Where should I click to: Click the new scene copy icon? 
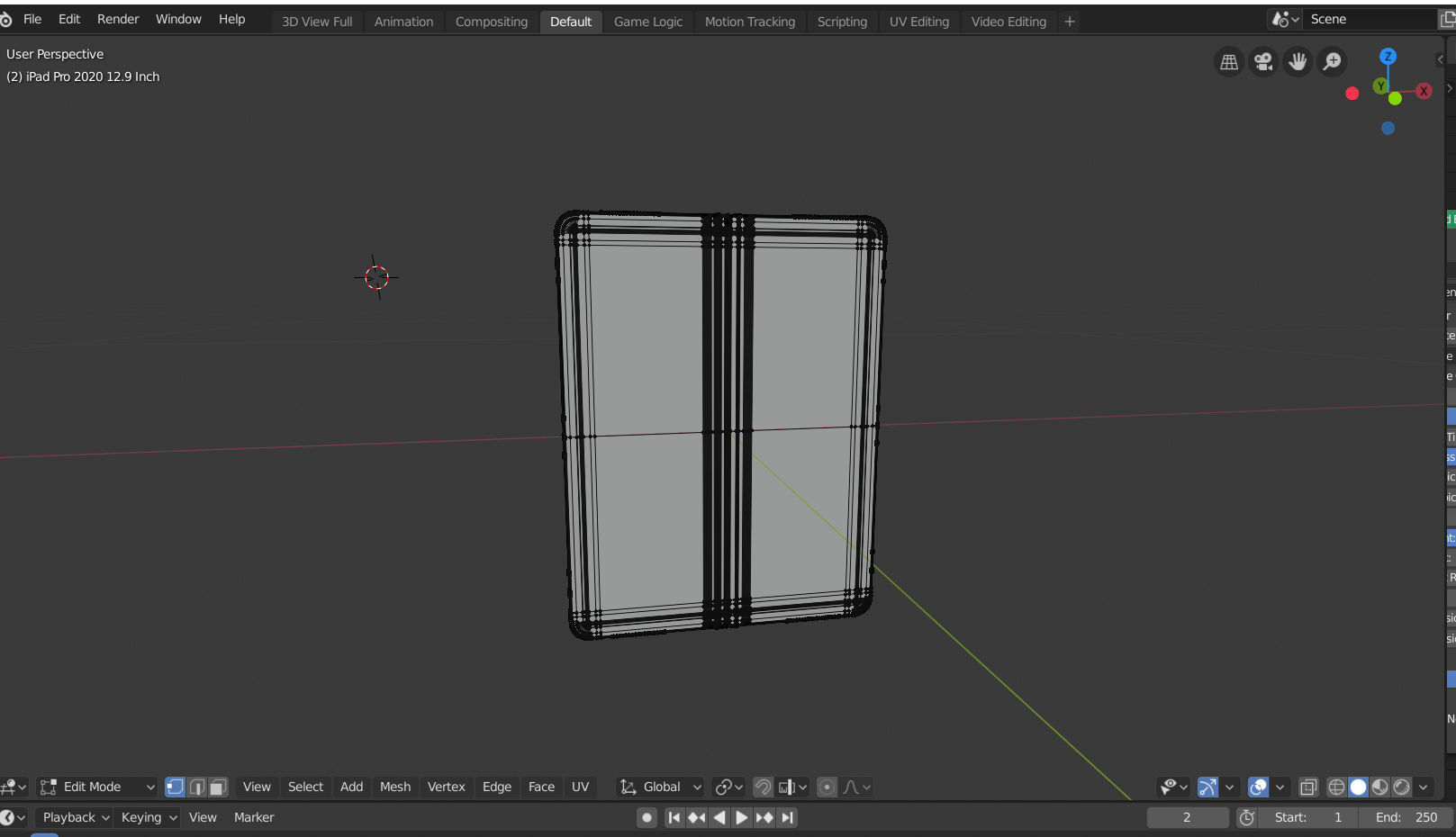(x=1447, y=19)
